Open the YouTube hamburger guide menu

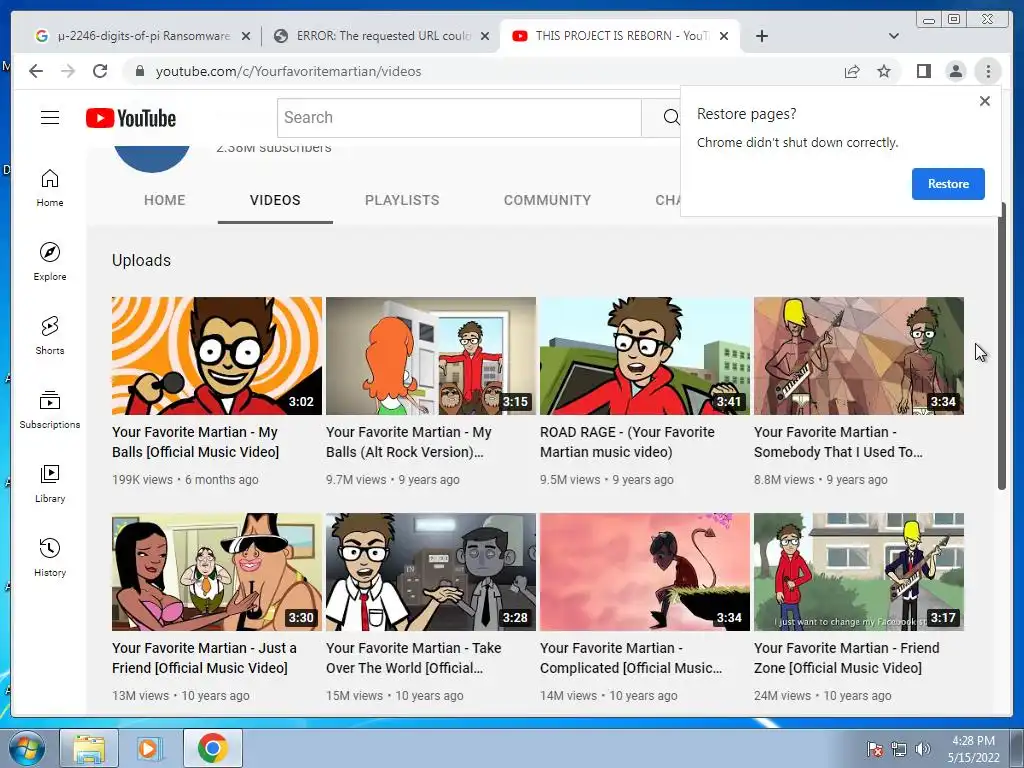point(50,118)
